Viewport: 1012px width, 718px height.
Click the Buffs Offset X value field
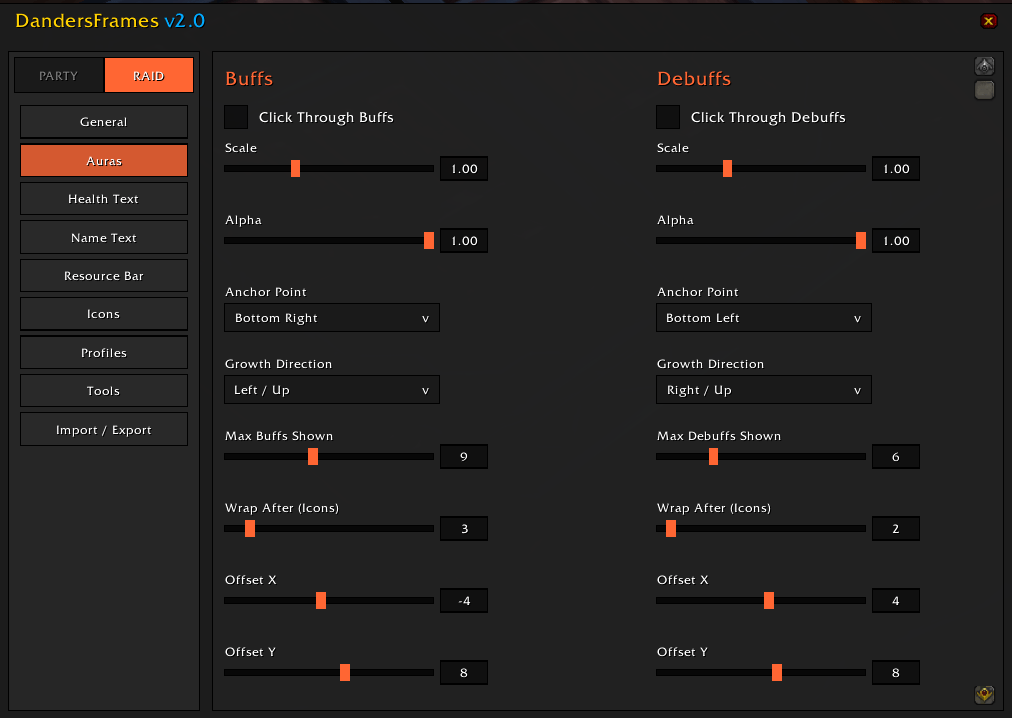(x=464, y=600)
